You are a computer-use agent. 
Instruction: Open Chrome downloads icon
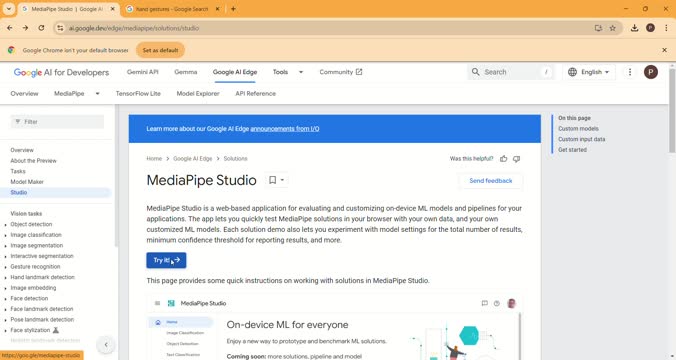[x=635, y=28]
